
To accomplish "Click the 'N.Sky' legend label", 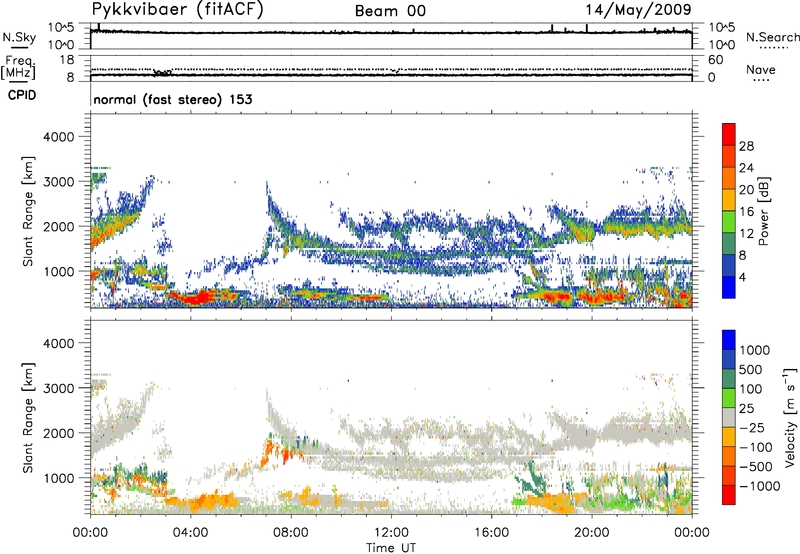I will tap(19, 37).
